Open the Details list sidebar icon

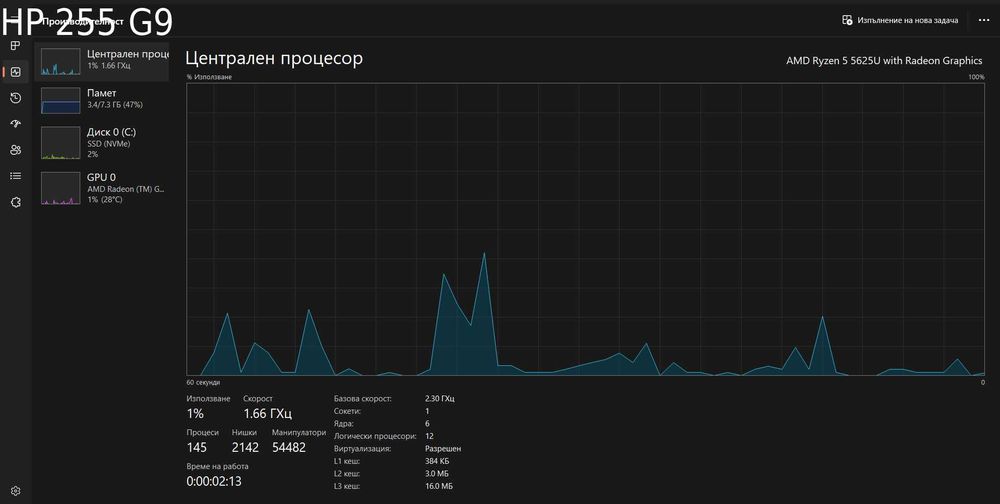click(x=15, y=176)
